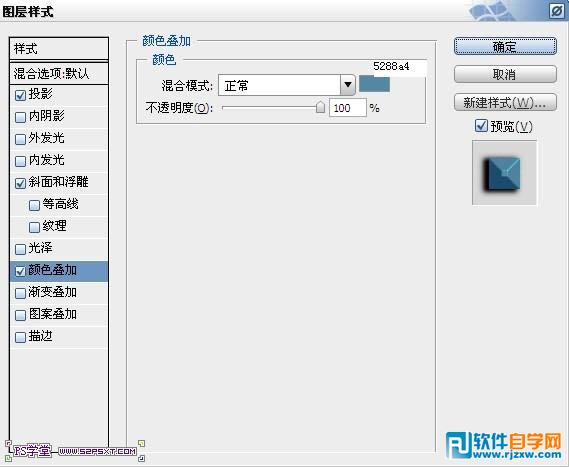569x467 pixels.
Task: Select the 斜面和浮雕 style entry label
Action: (58, 182)
